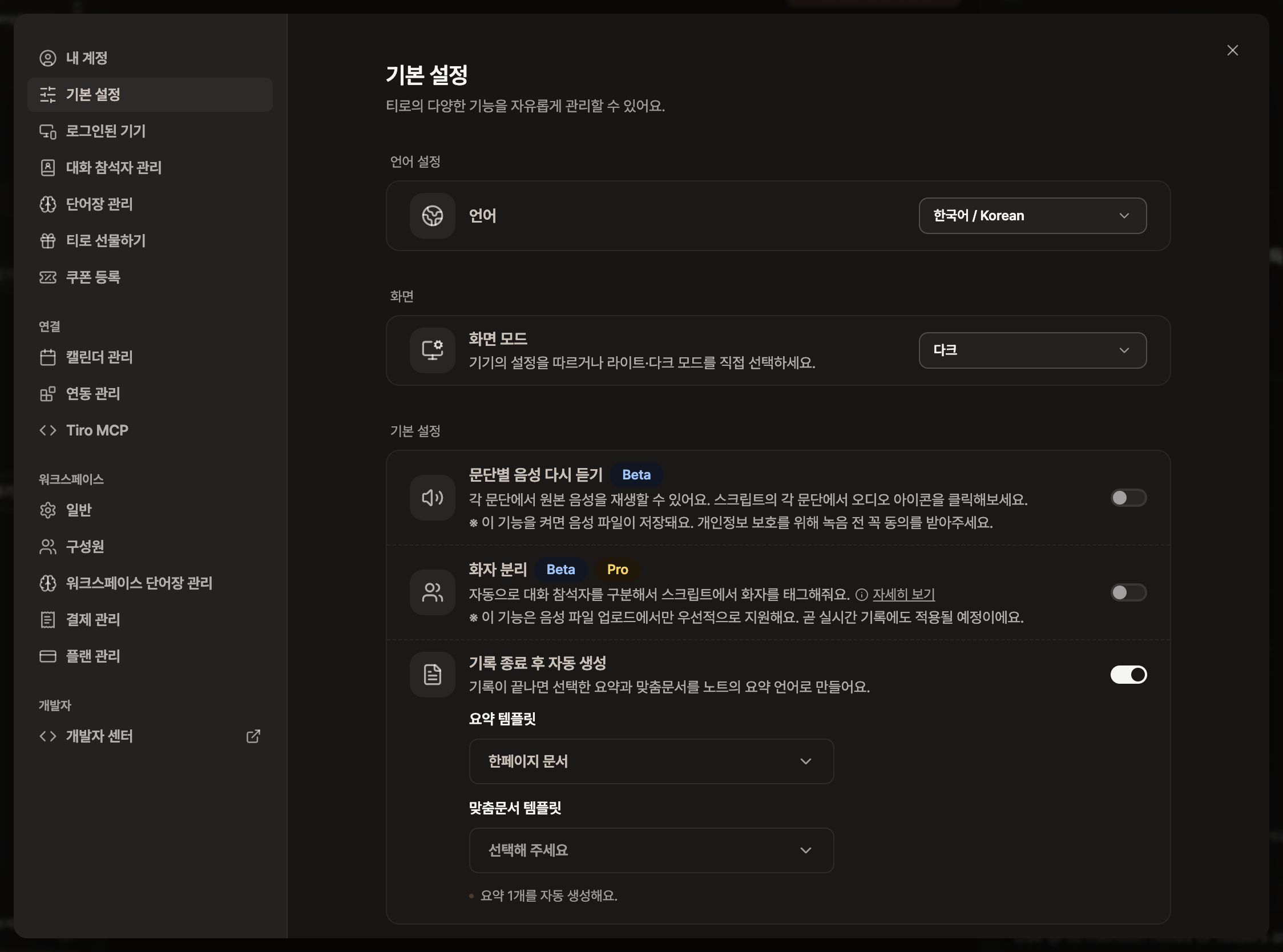Turn off 기록 종료 후 자동 생성 toggle
1283x952 pixels.
click(1128, 674)
